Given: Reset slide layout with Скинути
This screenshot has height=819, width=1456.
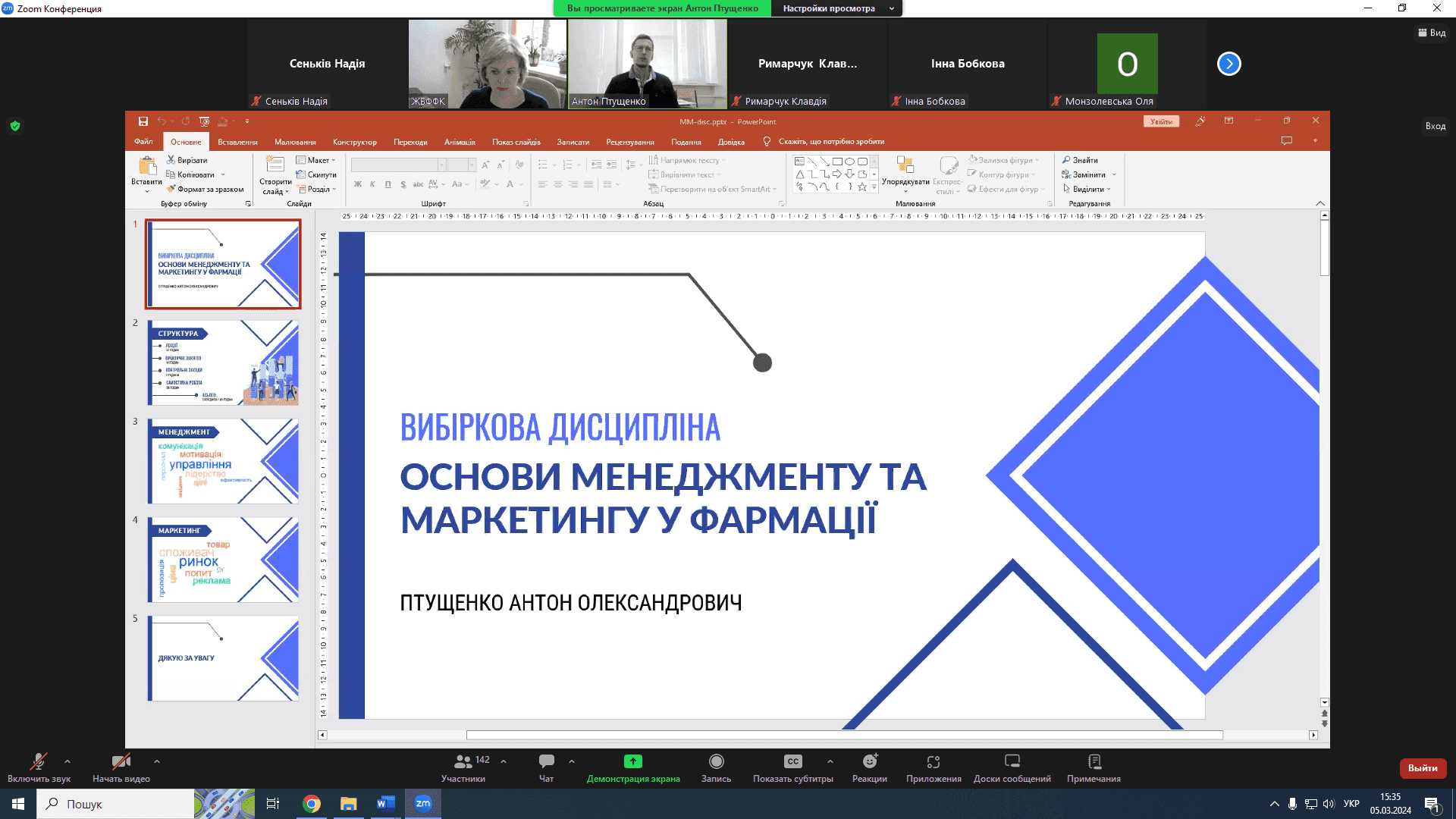Looking at the screenshot, I should tap(316, 174).
